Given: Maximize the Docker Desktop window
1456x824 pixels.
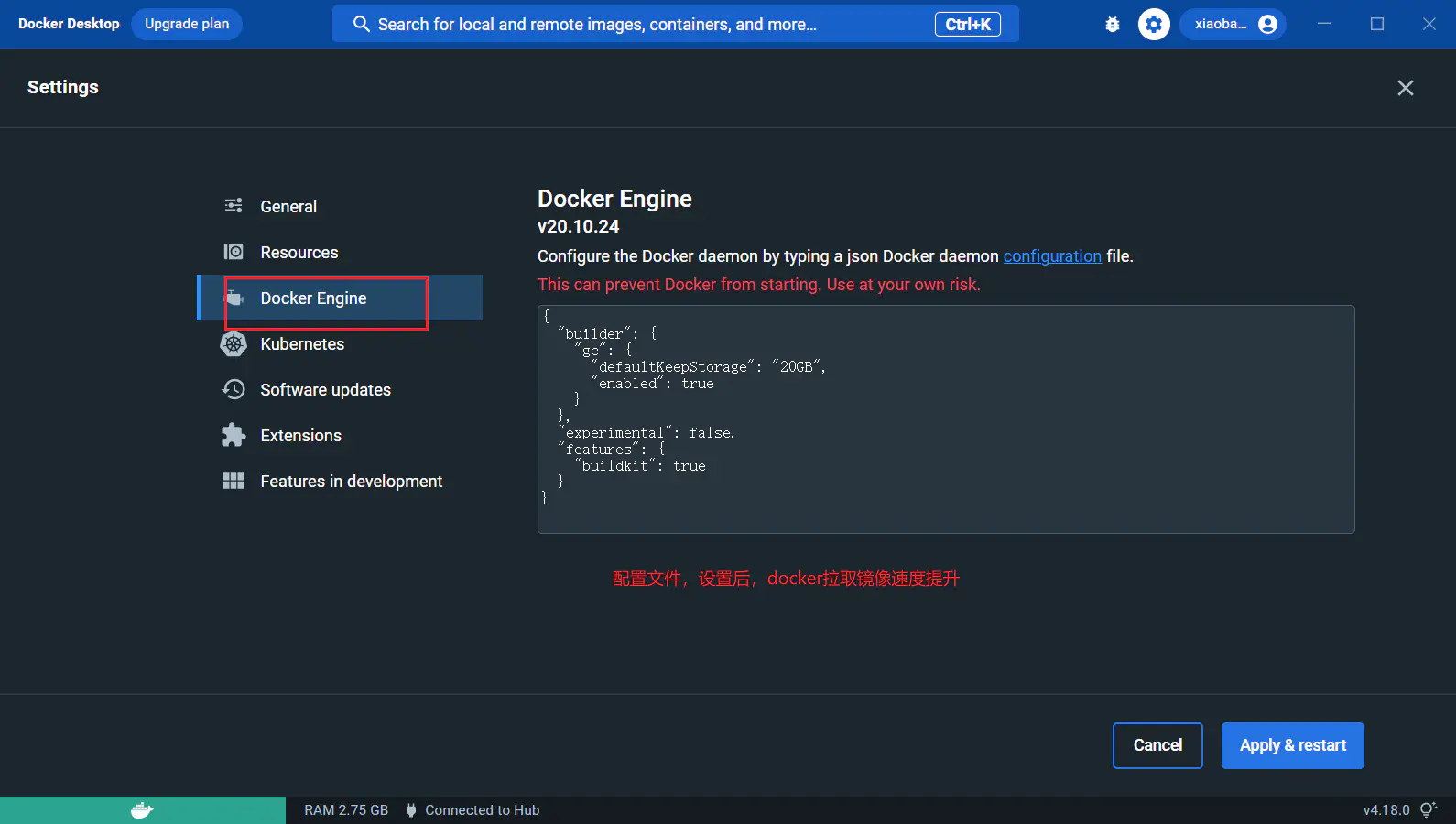Looking at the screenshot, I should (1377, 24).
